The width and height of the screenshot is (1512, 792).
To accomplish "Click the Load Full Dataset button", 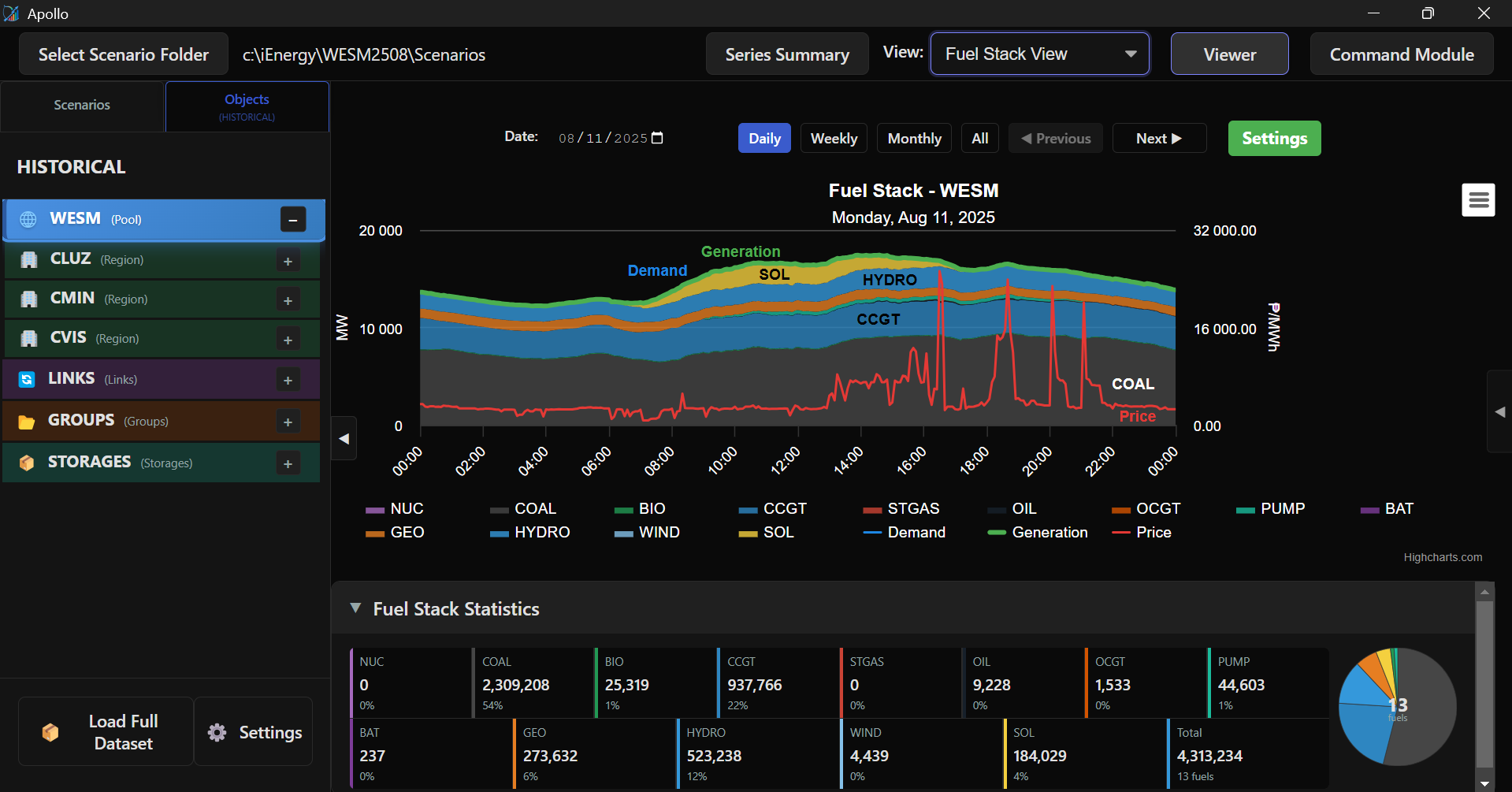I will pyautogui.click(x=106, y=732).
